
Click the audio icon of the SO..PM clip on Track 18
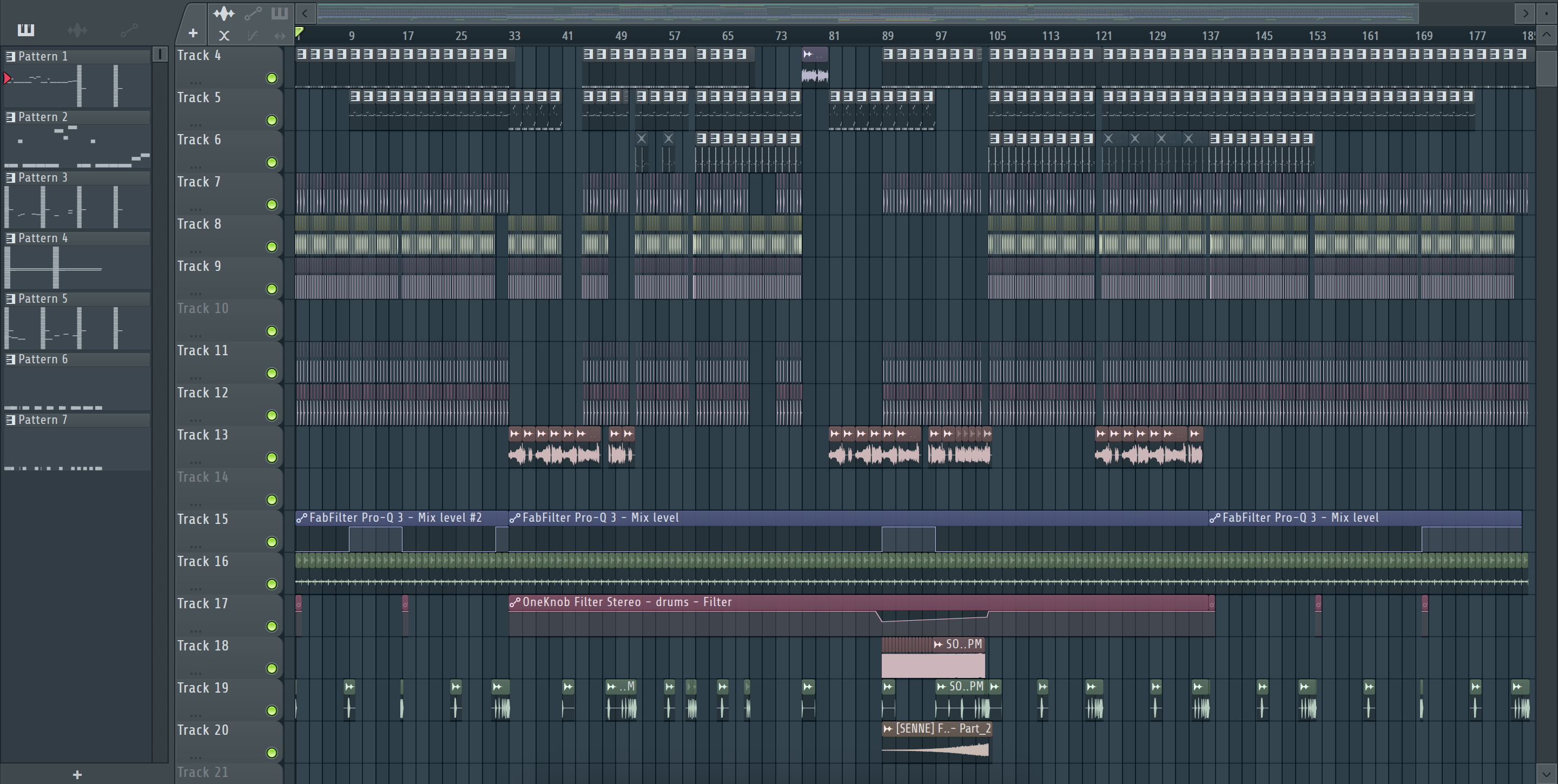938,645
